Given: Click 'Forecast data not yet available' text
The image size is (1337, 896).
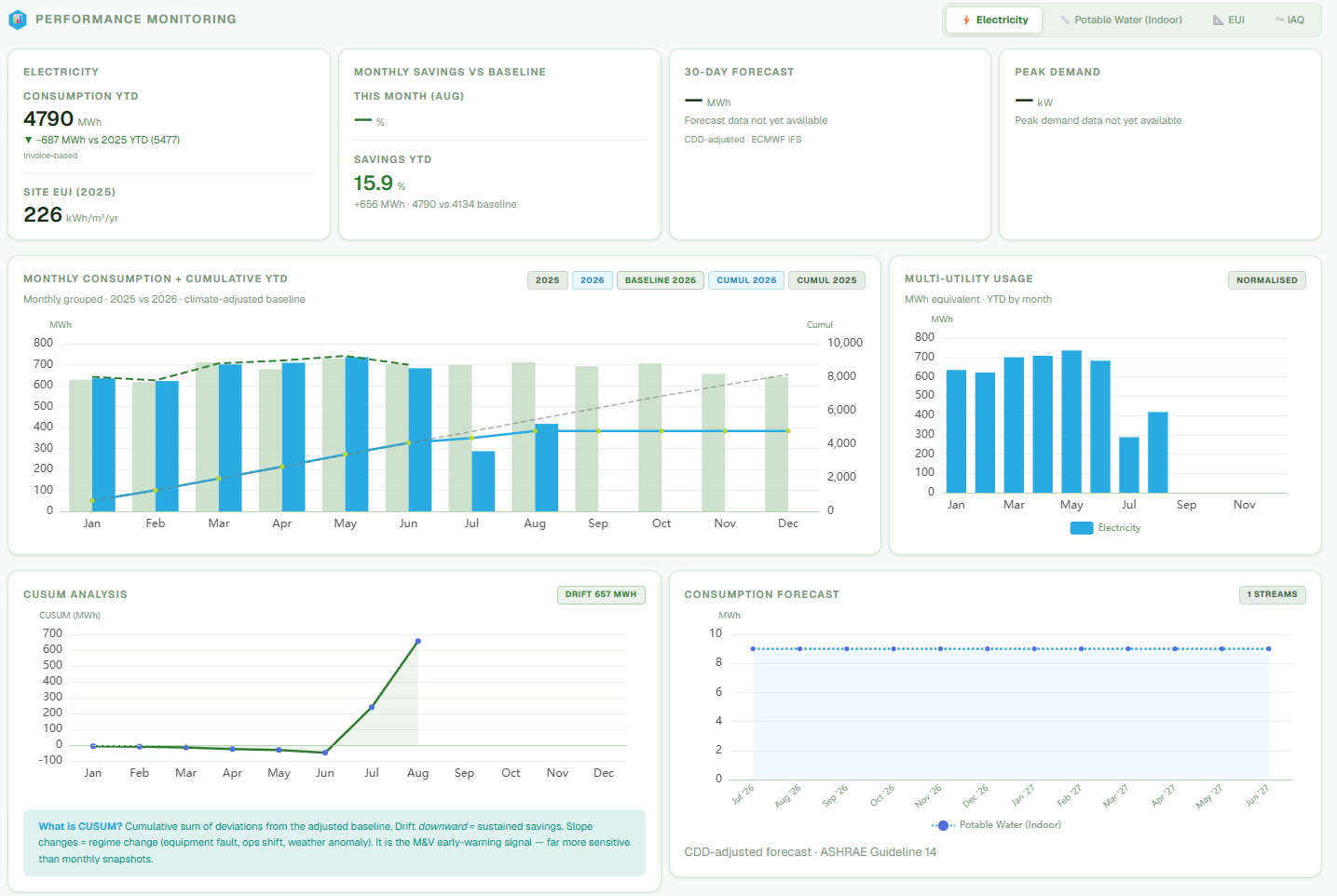Looking at the screenshot, I should (756, 121).
